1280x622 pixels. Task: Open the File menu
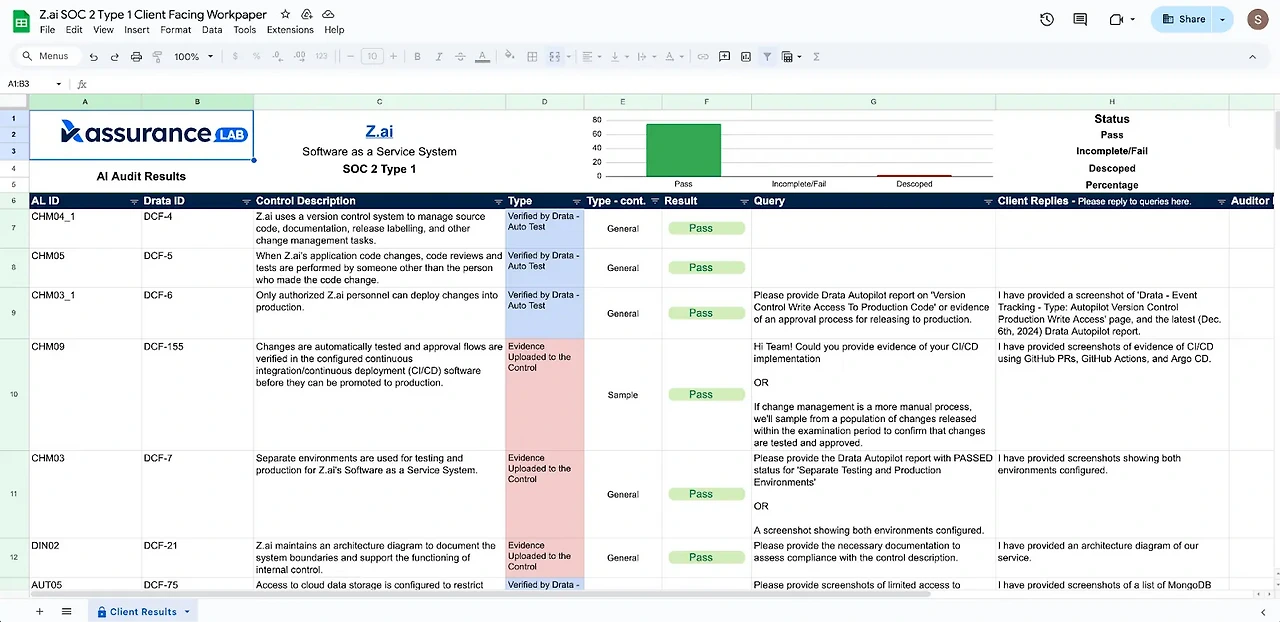point(47,30)
